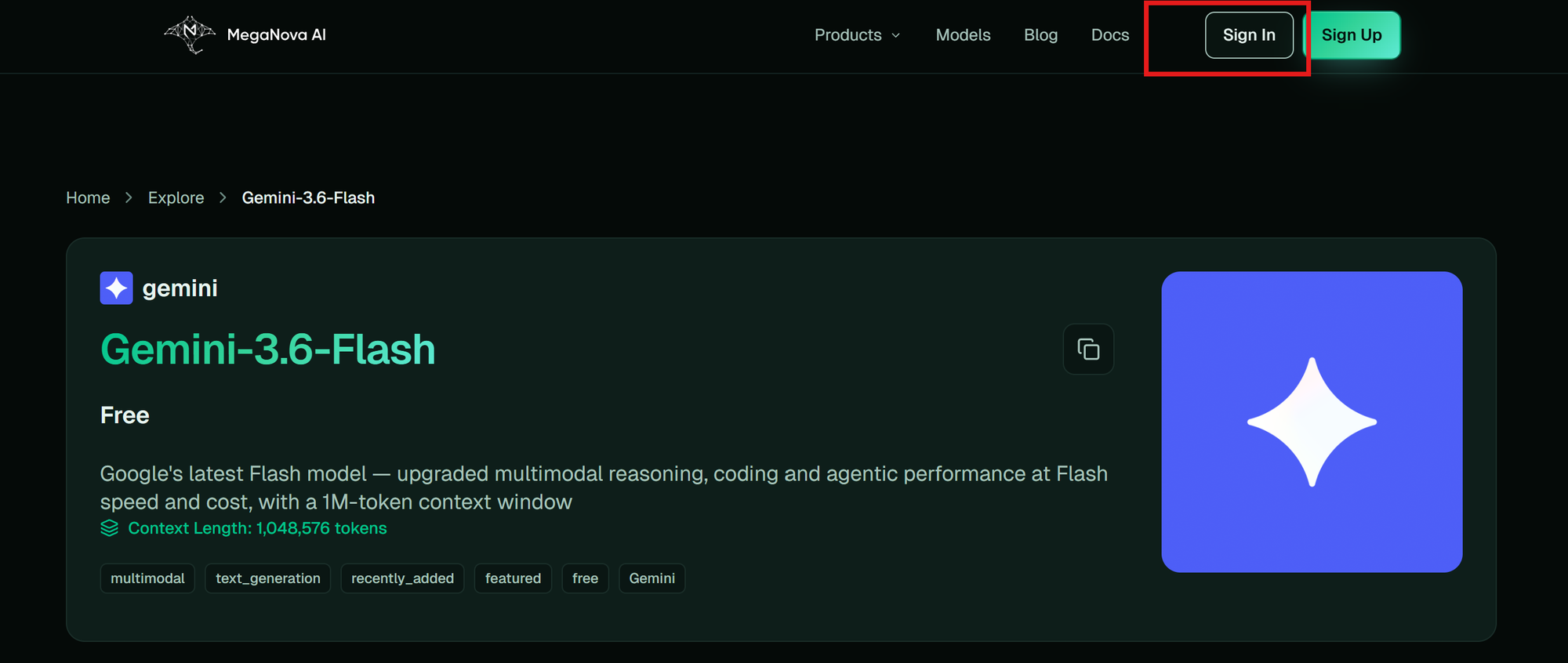Select the free tag chip

tap(585, 578)
